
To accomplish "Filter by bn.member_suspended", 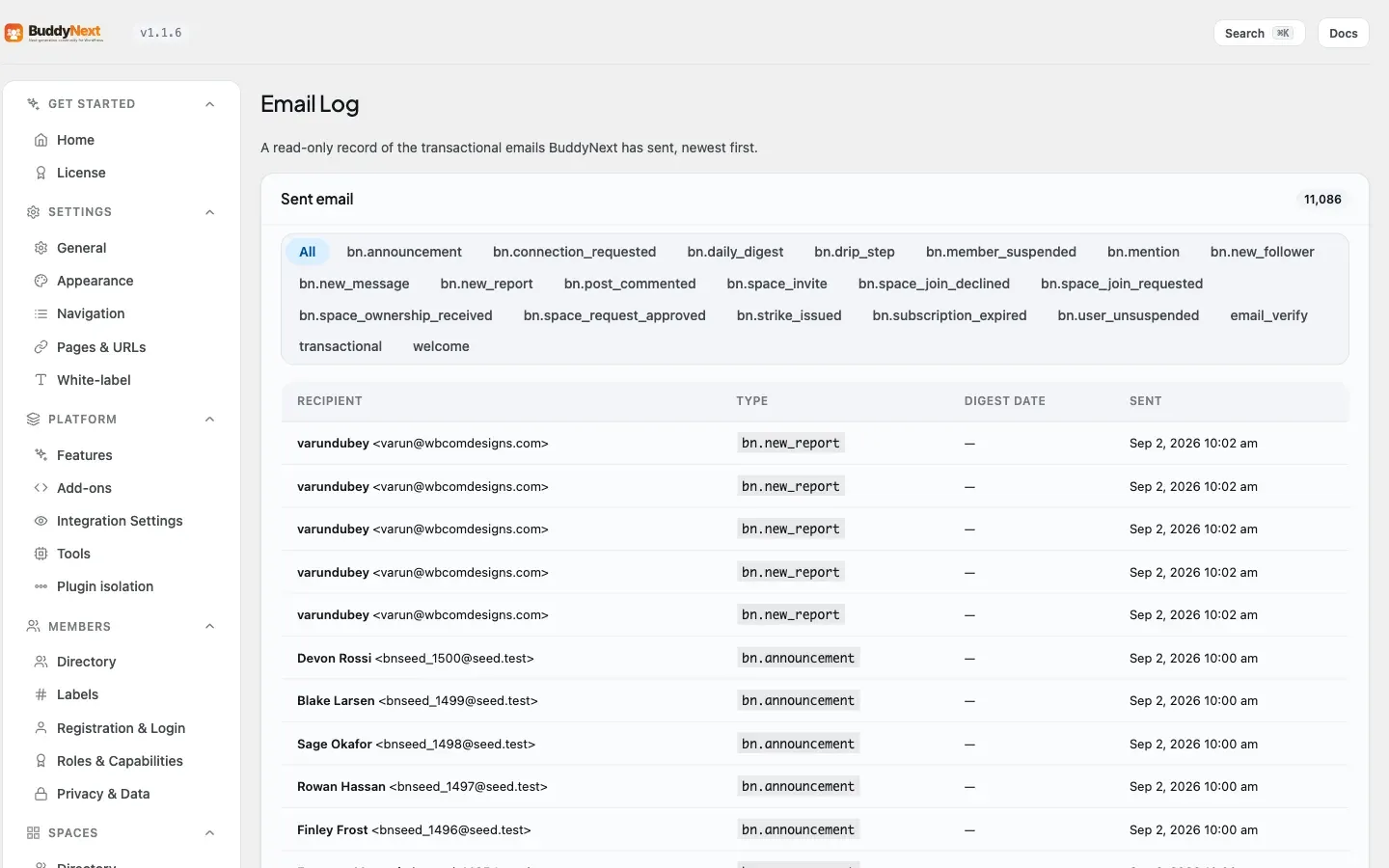I will coord(1001,252).
